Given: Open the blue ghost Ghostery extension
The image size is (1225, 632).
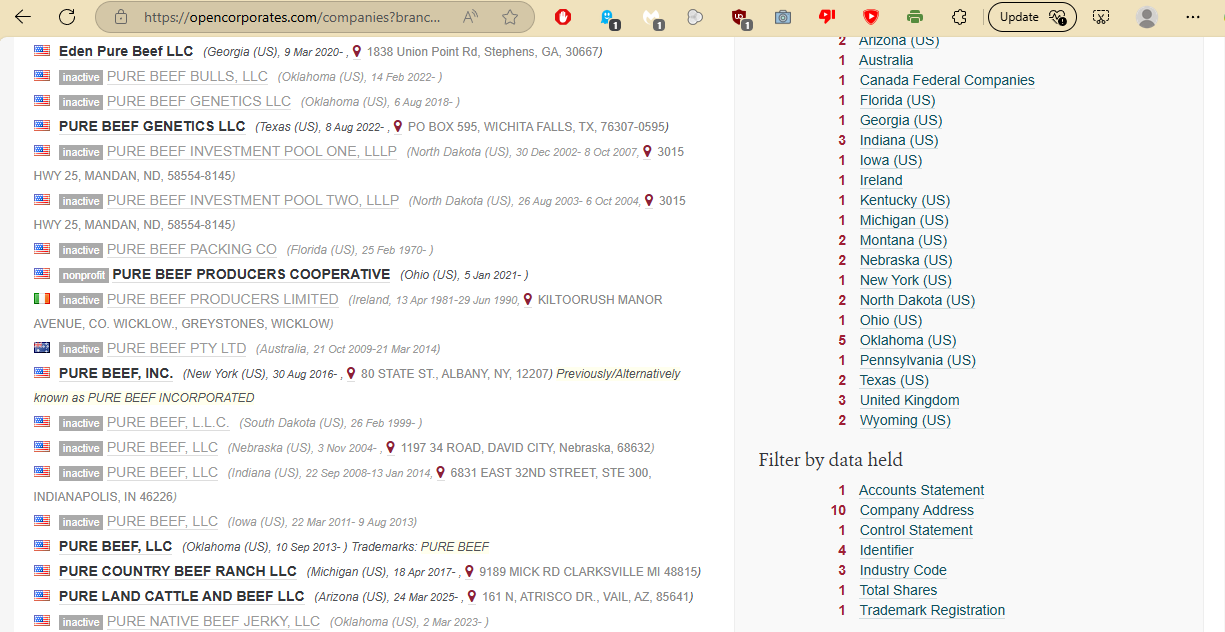Looking at the screenshot, I should point(608,17).
